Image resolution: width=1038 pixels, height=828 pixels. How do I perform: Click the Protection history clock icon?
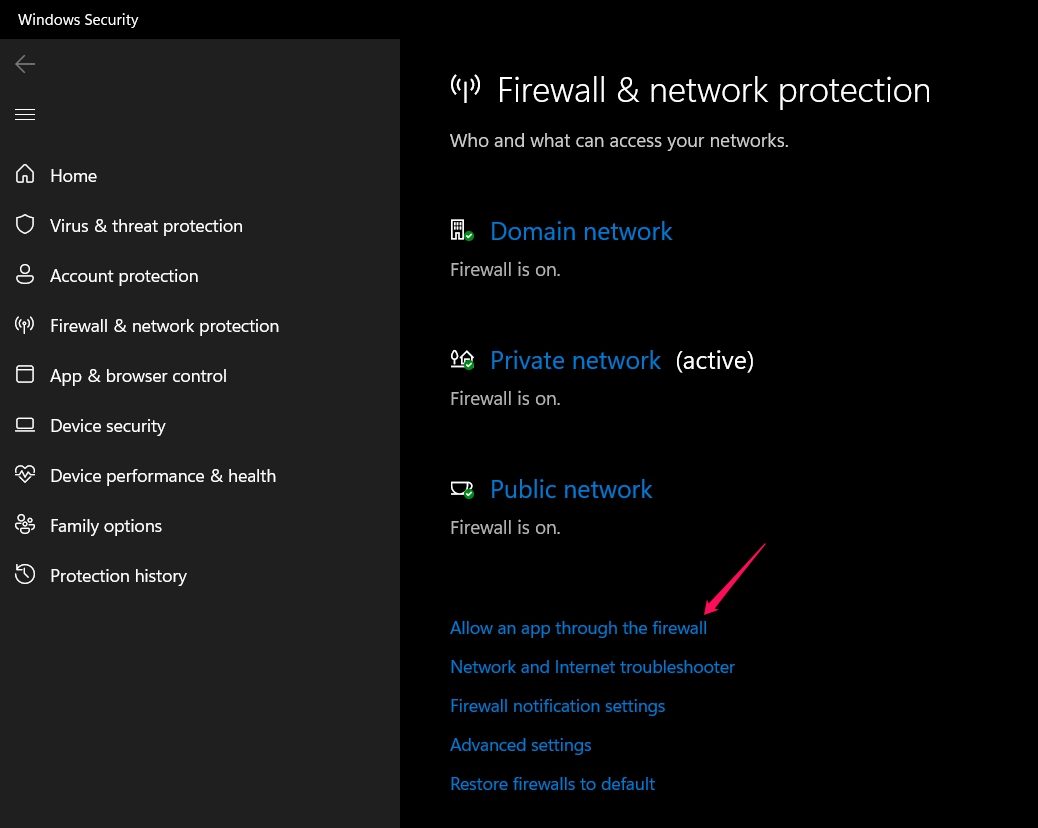point(25,575)
